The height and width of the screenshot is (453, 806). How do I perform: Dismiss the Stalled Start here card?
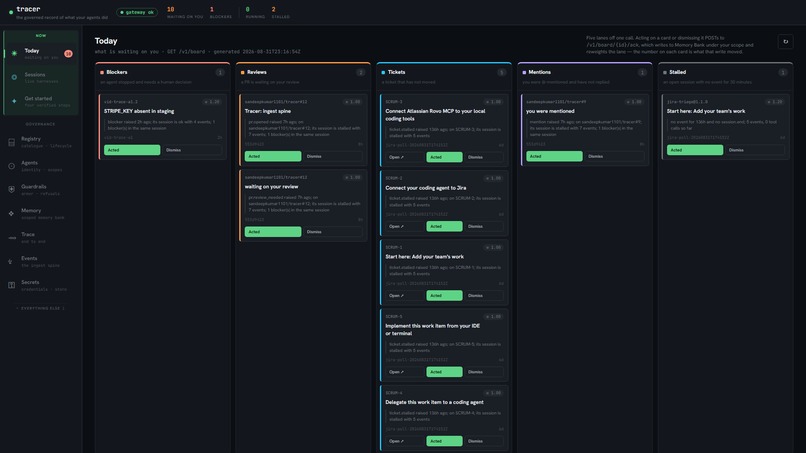(x=755, y=150)
